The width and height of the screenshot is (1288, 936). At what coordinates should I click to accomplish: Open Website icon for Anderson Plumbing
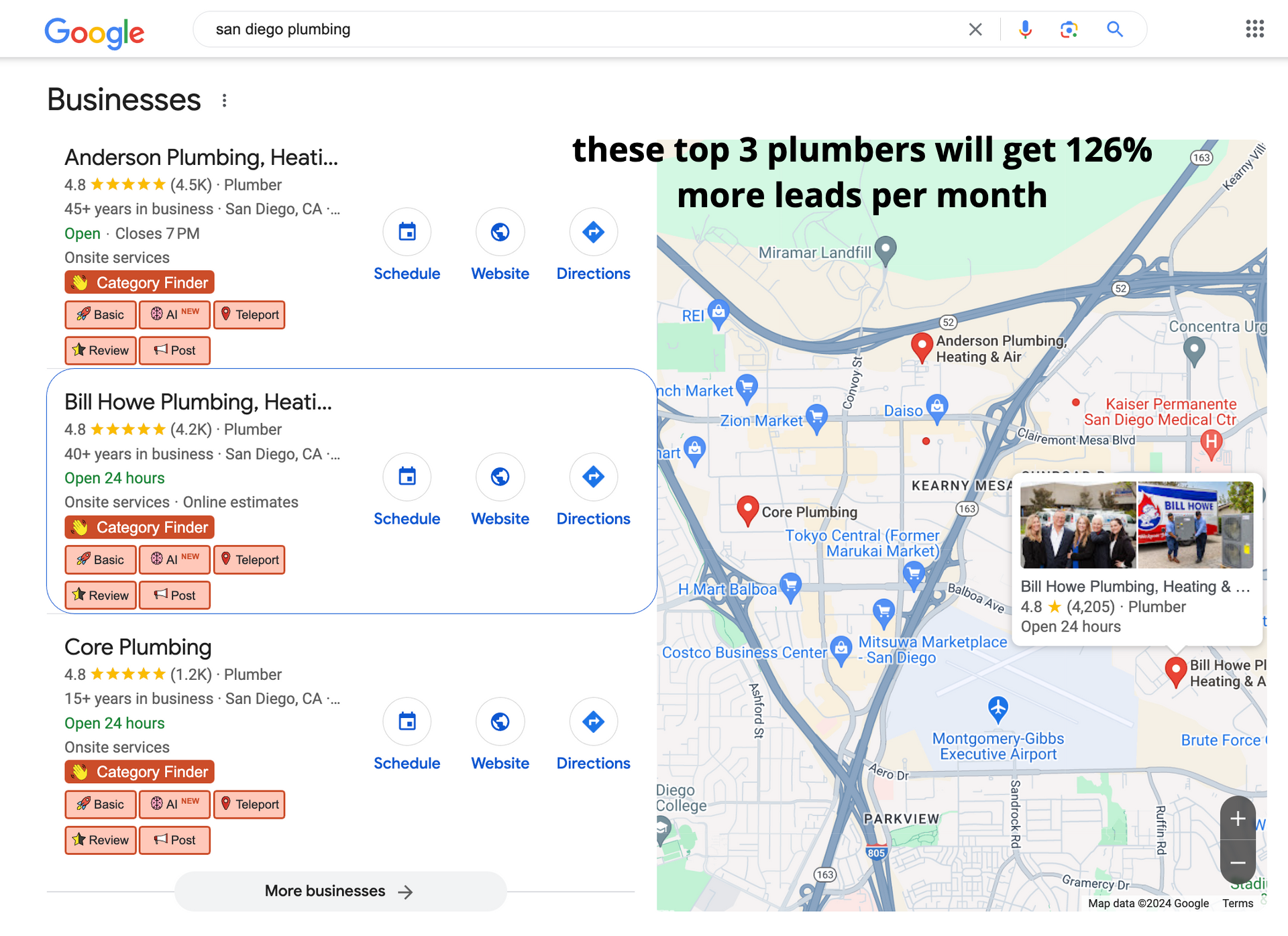500,232
